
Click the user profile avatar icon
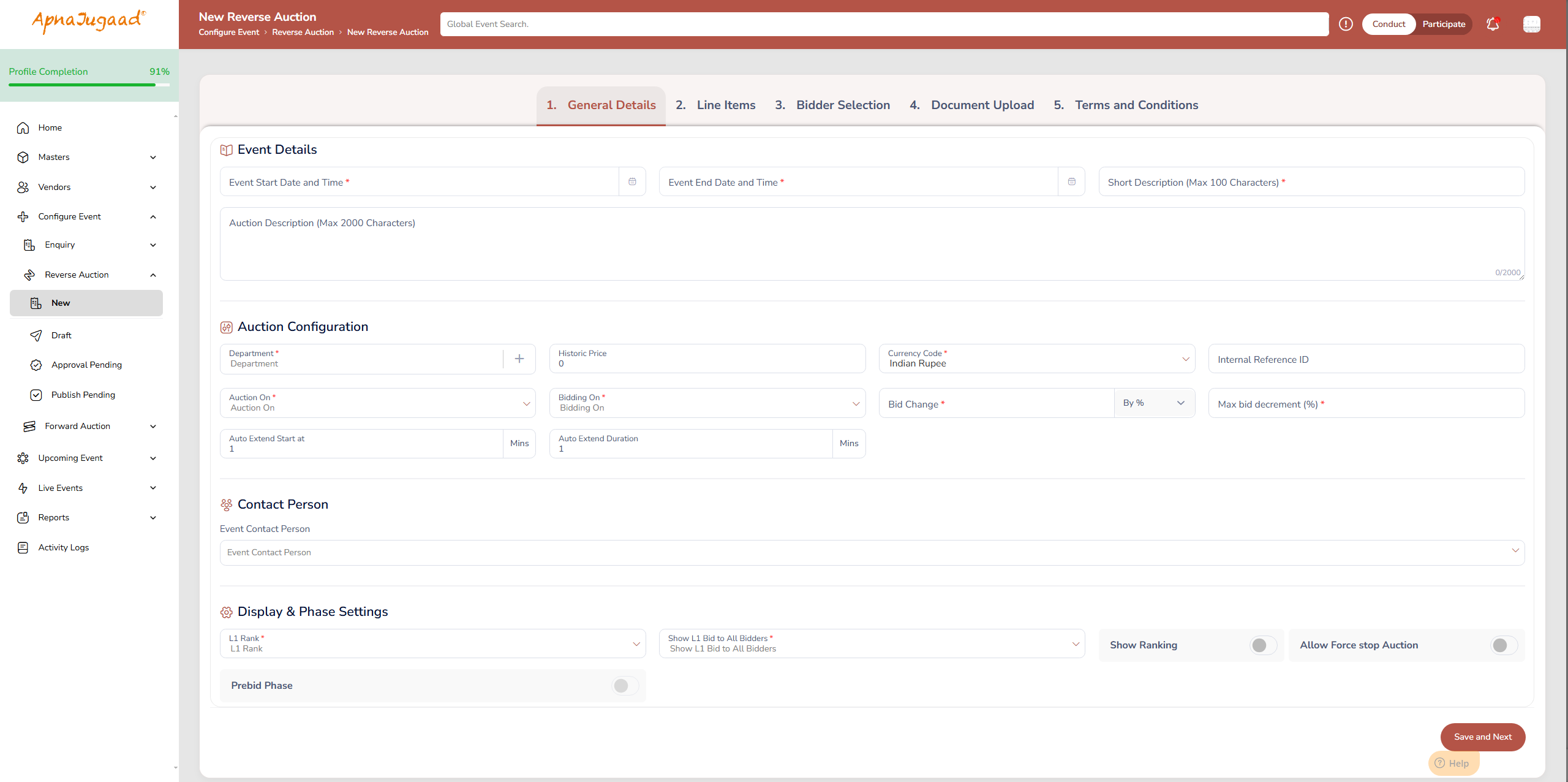click(1531, 24)
